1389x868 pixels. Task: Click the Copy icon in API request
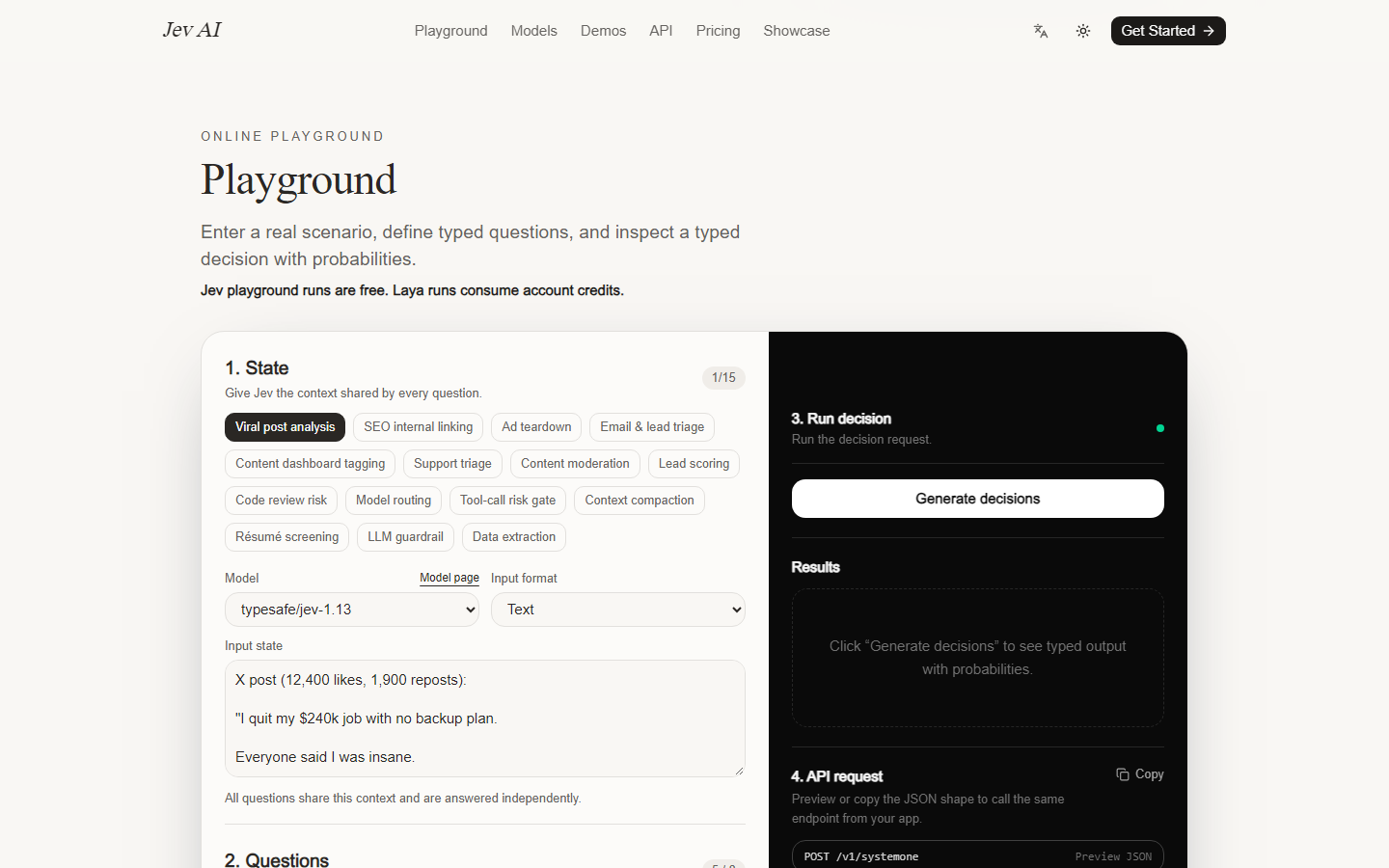[1123, 774]
